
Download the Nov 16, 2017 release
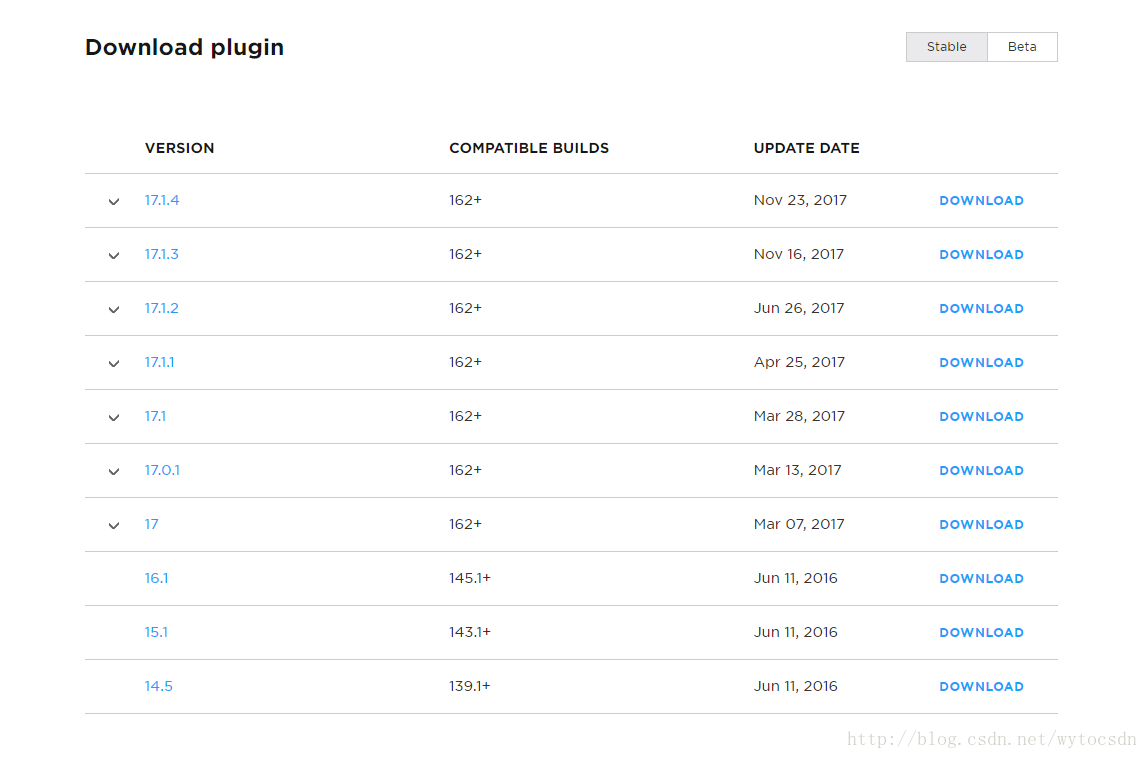(981, 255)
